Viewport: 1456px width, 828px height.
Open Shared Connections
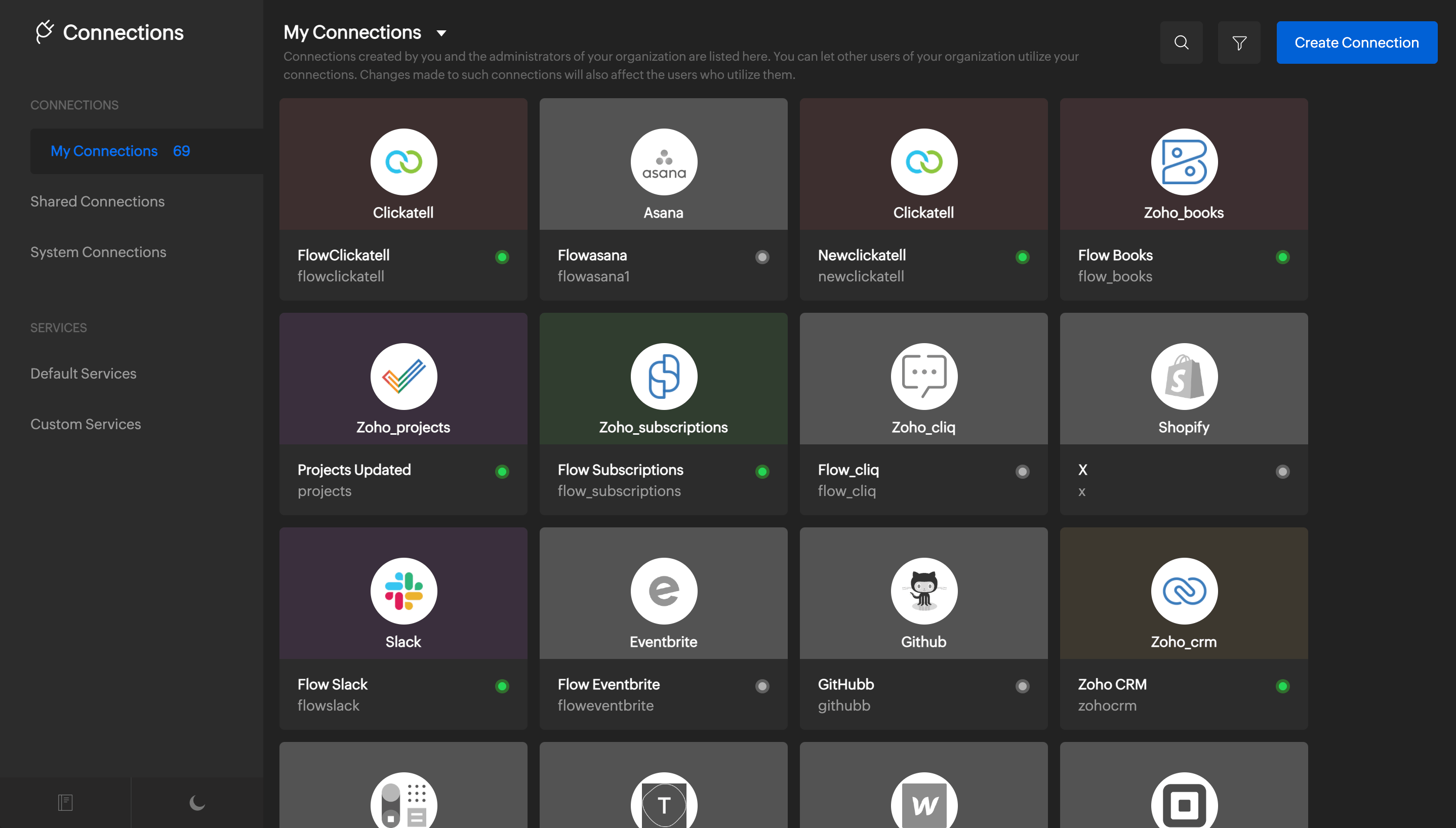tap(97, 201)
